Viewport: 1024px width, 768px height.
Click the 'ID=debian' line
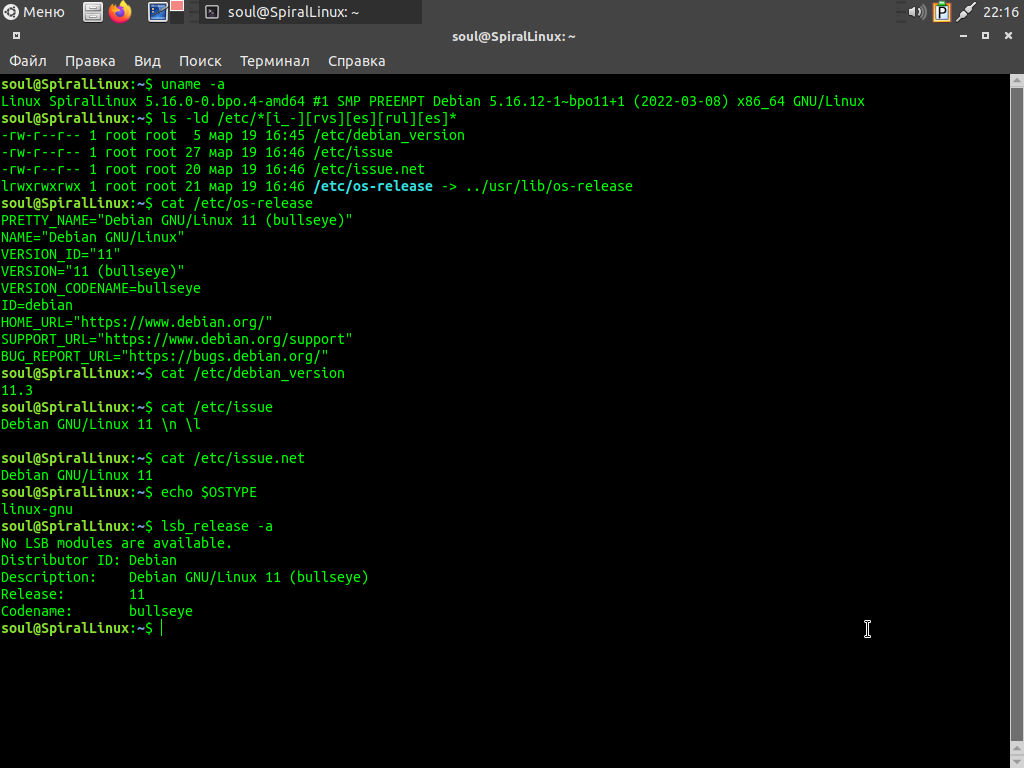(x=37, y=305)
